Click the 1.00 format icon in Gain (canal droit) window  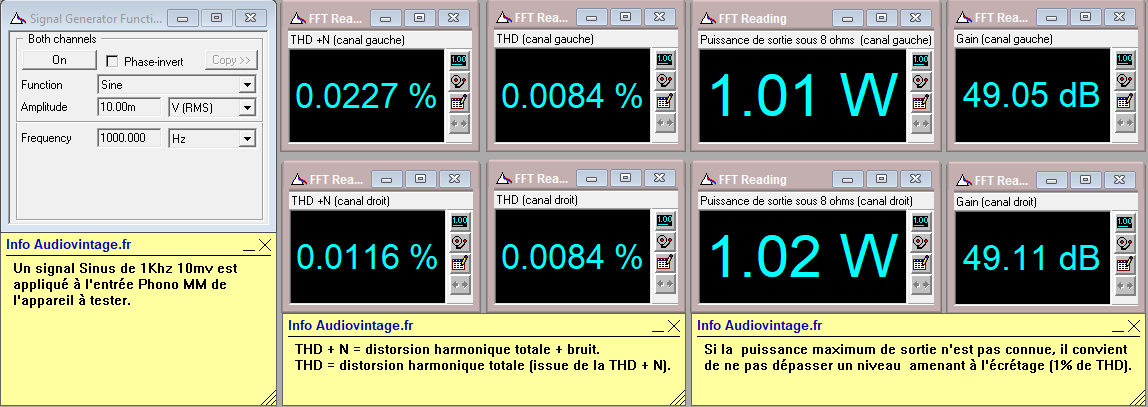point(1125,221)
